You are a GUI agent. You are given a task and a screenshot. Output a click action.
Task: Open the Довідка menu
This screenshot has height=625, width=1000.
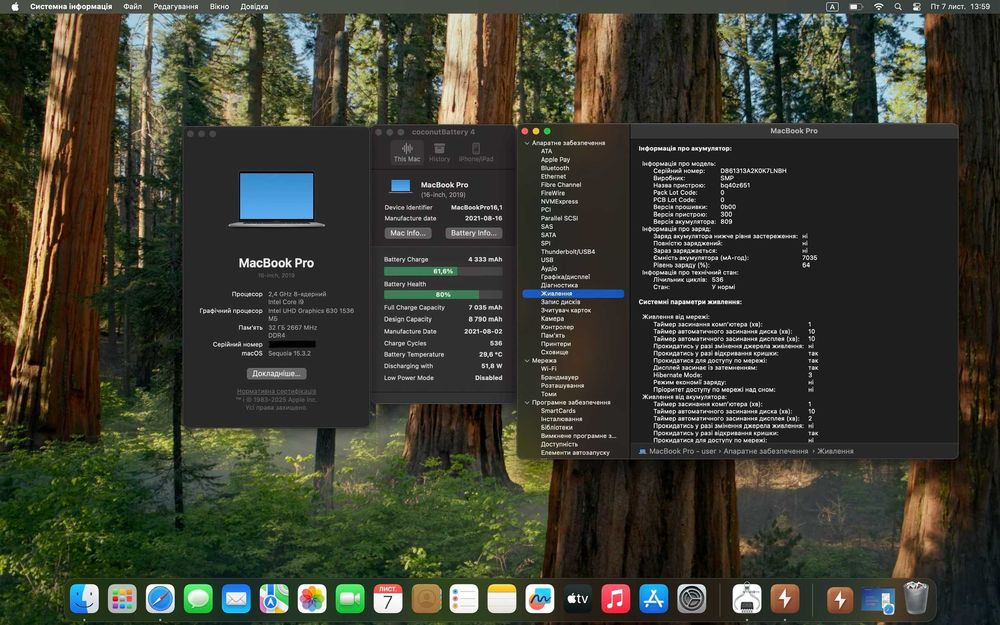(x=254, y=6)
